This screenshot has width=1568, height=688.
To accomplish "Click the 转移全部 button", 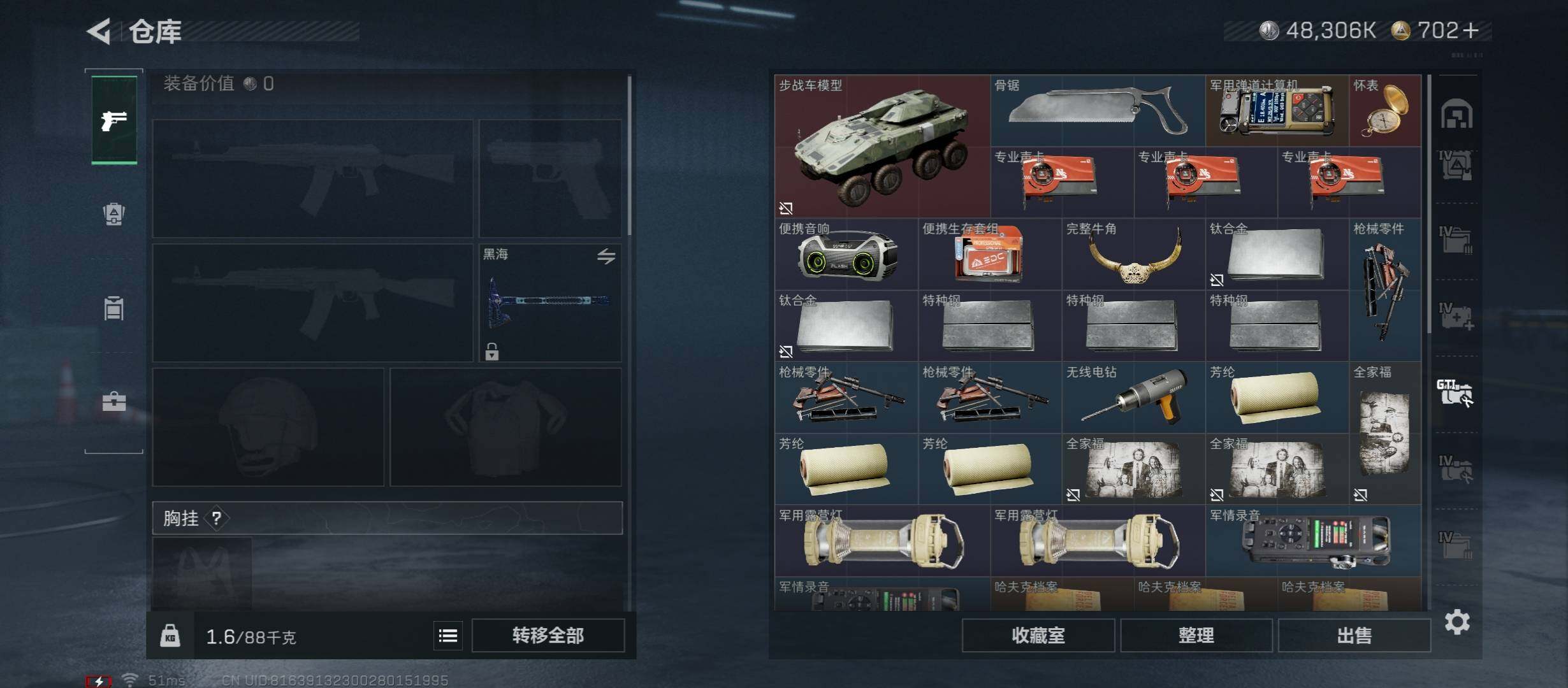I will 548,635.
